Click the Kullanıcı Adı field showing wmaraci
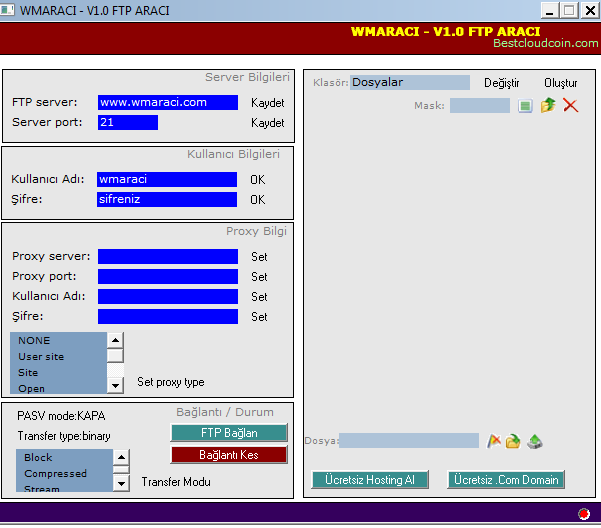601x528 pixels. pyautogui.click(x=167, y=179)
